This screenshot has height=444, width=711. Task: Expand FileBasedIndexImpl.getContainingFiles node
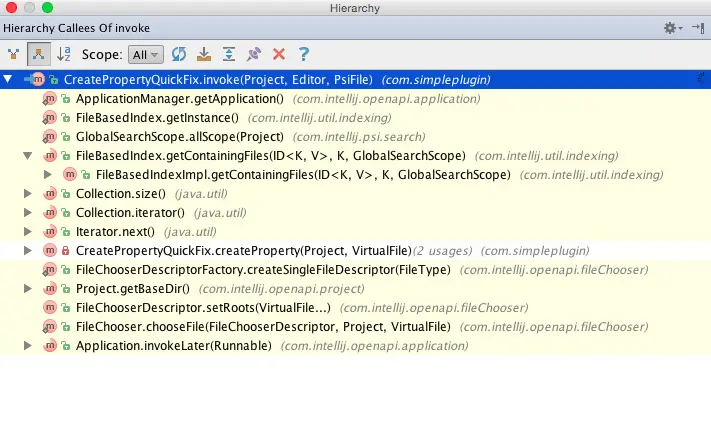[x=47, y=175]
